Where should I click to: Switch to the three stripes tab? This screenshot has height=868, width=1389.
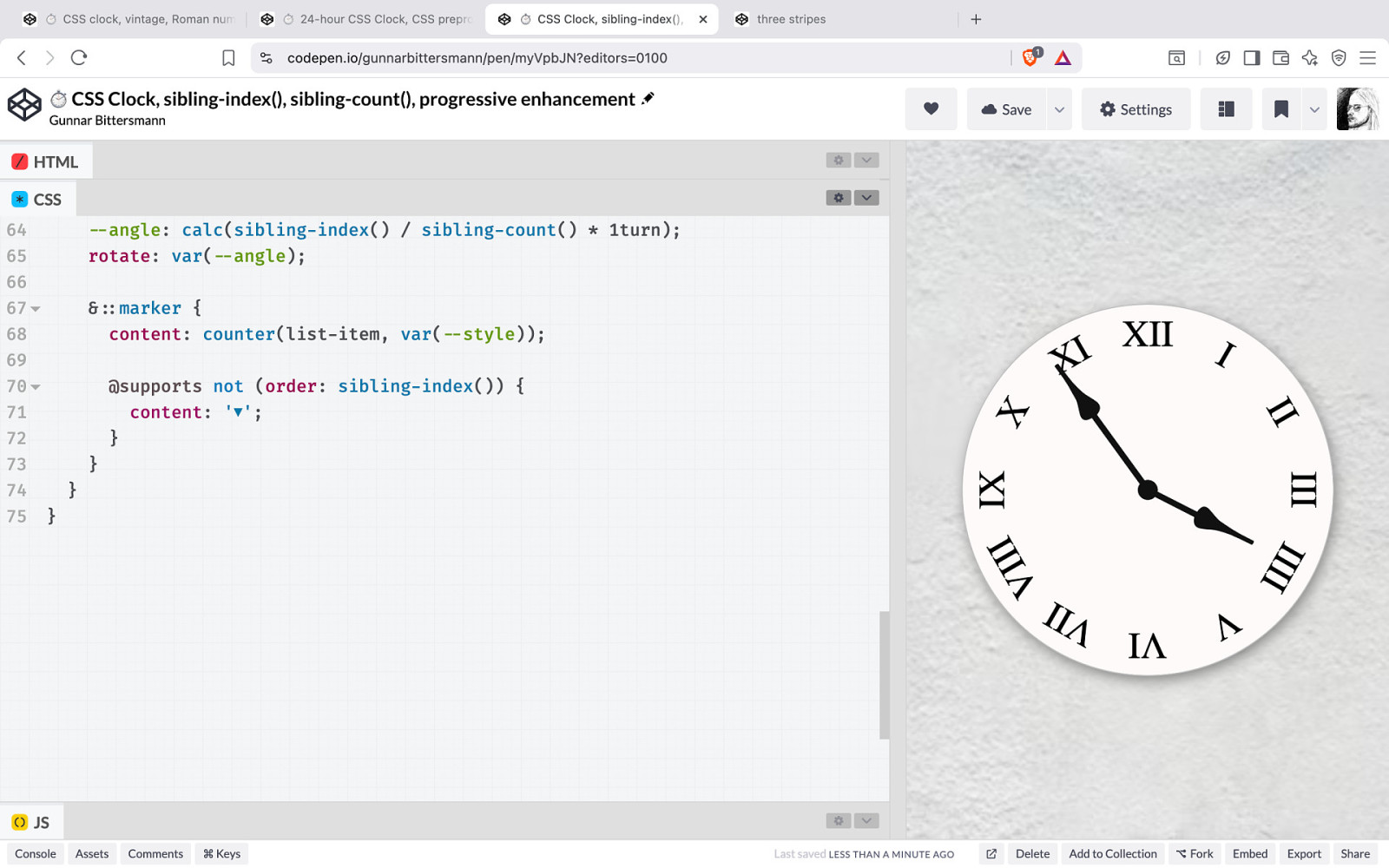(x=790, y=19)
